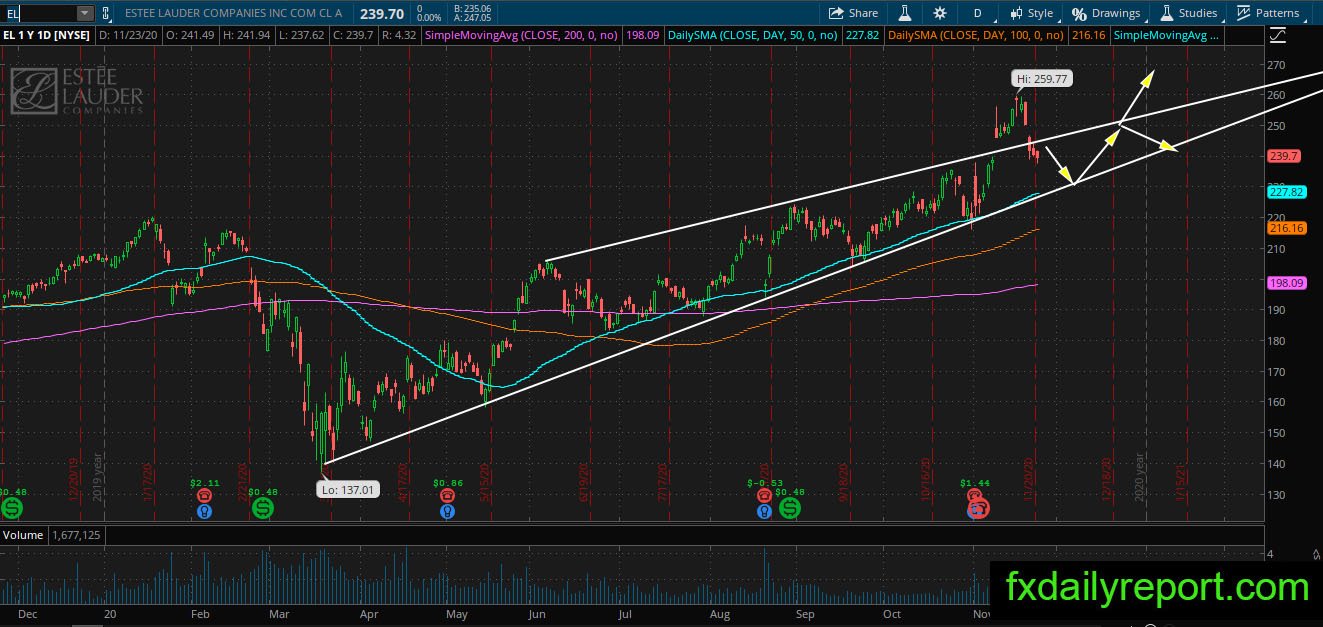Click the 50-day SMA value 227.82 in header
This screenshot has height=627, width=1323.
pos(863,35)
